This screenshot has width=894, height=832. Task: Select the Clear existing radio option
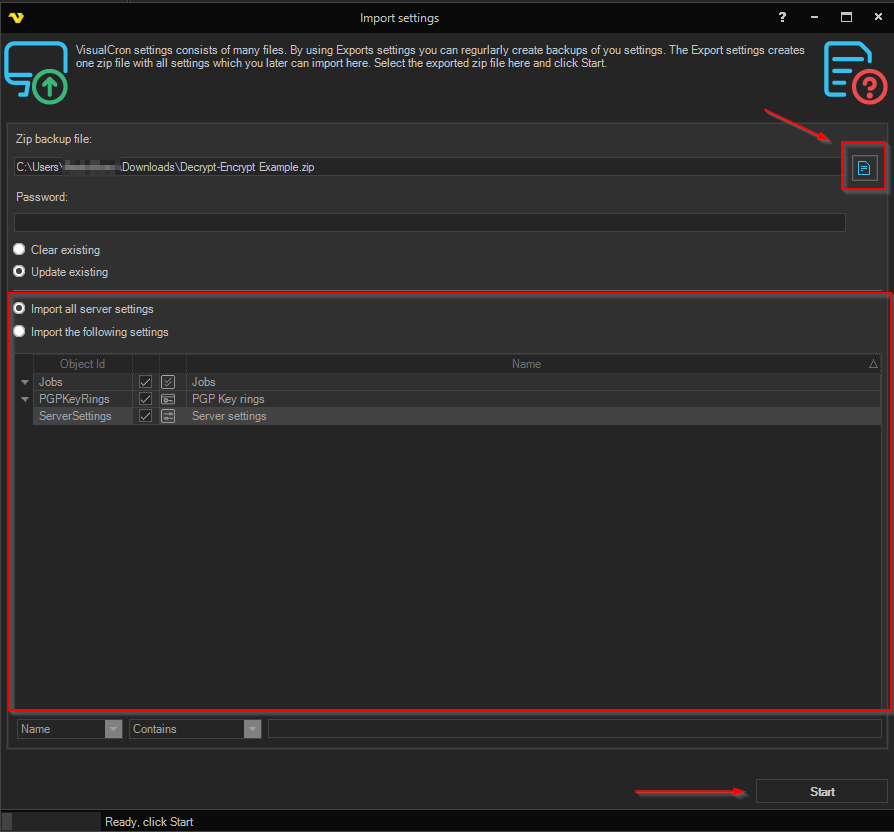19,250
